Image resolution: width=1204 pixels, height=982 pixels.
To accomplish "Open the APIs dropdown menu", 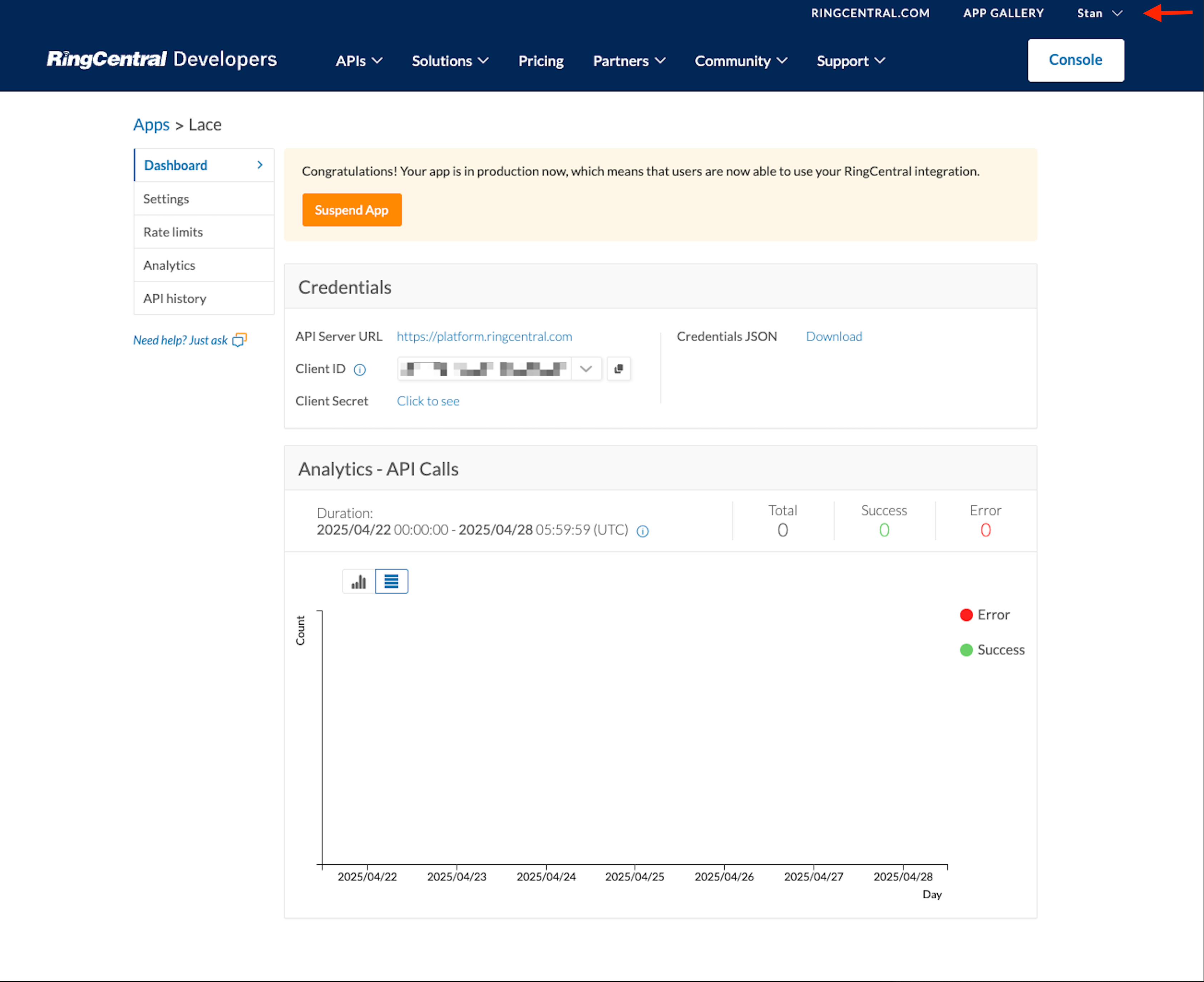I will (x=359, y=60).
